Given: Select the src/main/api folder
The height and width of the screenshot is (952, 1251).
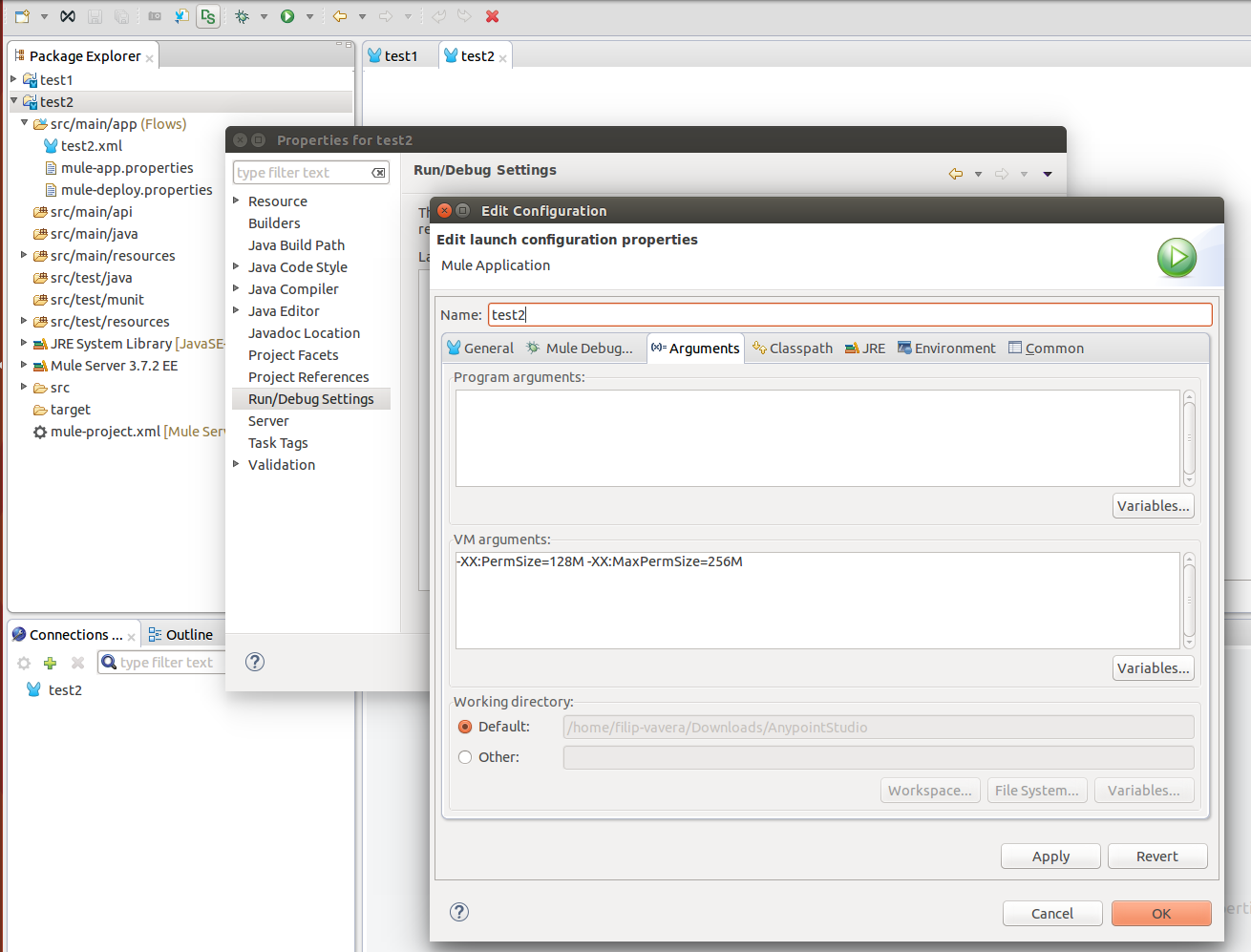Looking at the screenshot, I should click(82, 212).
